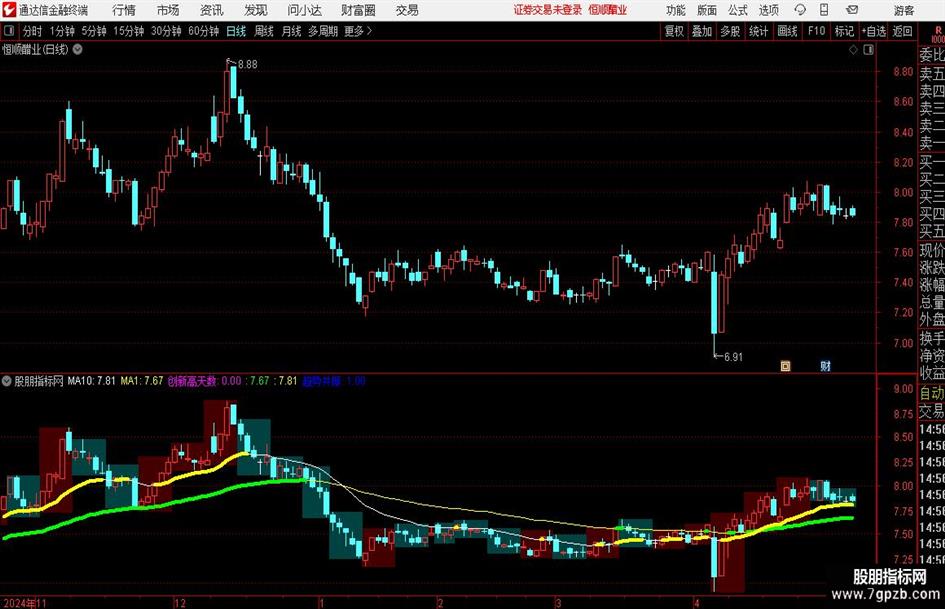Click the 2024年11 date label on timeline
Screen dimensions: 945x609
click(x=25, y=603)
